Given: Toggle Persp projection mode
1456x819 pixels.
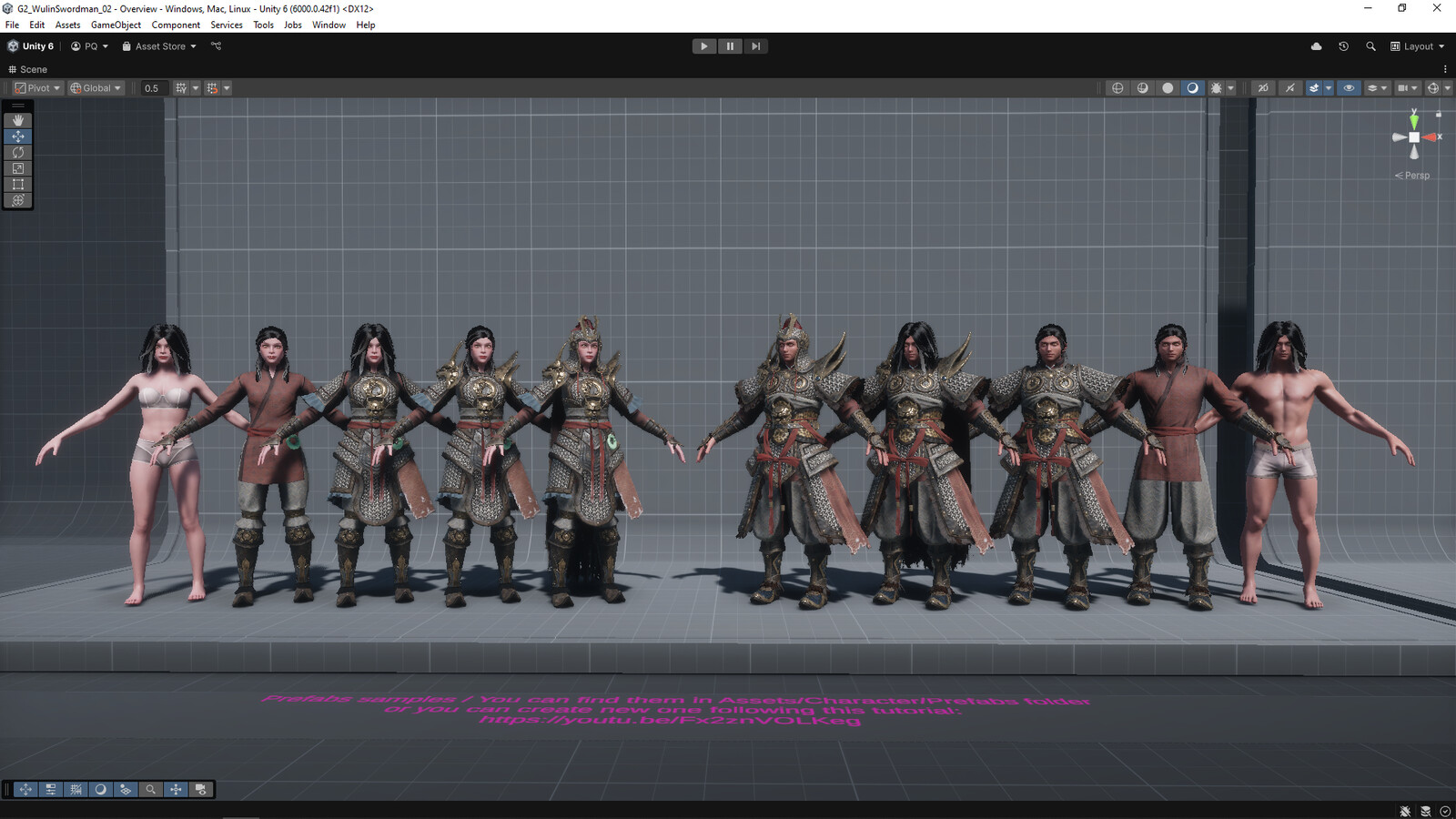Looking at the screenshot, I should [1412, 176].
